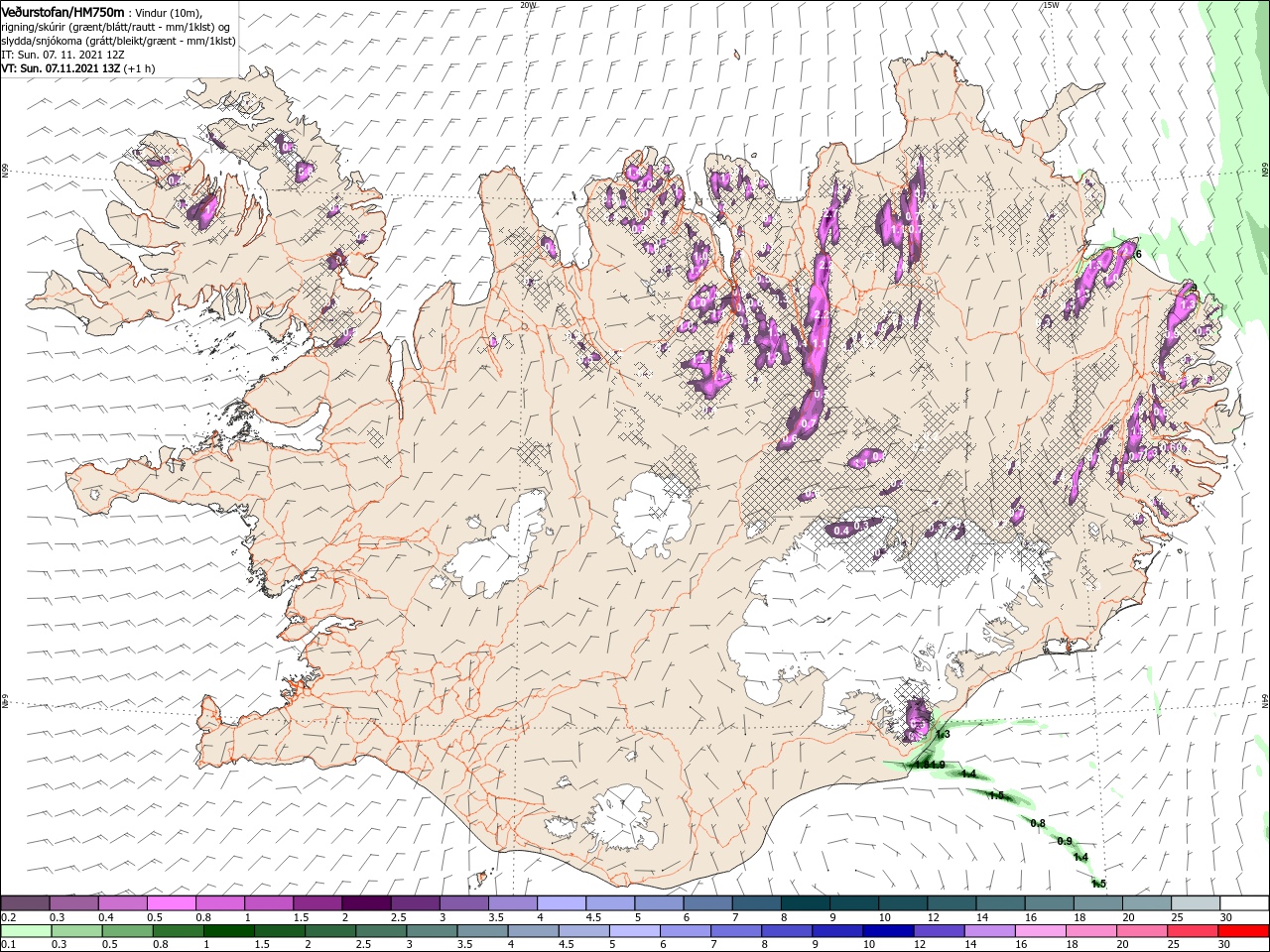Click the bright pink 0.5 swatch in upper legend
Viewport: 1270px width, 952px height.
click(x=172, y=903)
